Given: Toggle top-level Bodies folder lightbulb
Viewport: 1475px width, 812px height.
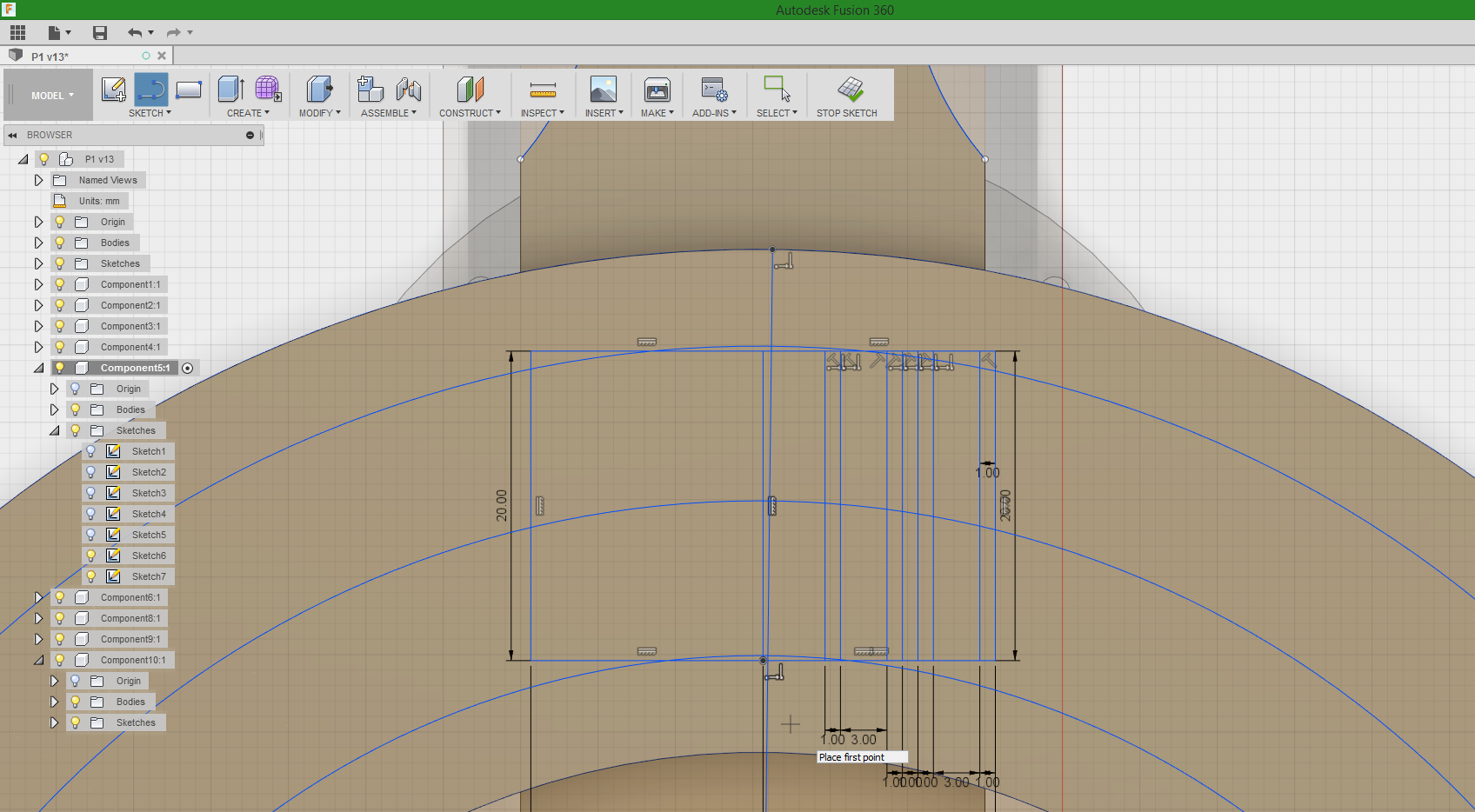Looking at the screenshot, I should coord(59,243).
